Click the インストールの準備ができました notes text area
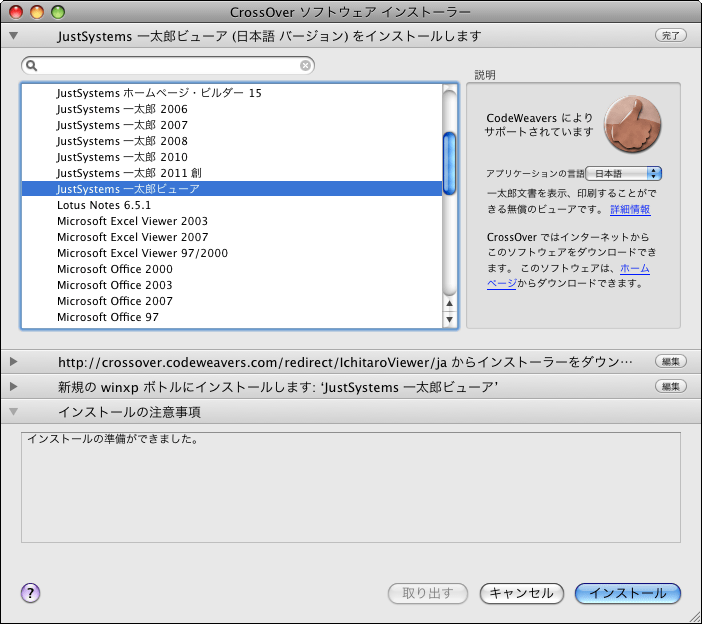The height and width of the screenshot is (624, 702). pos(351,487)
